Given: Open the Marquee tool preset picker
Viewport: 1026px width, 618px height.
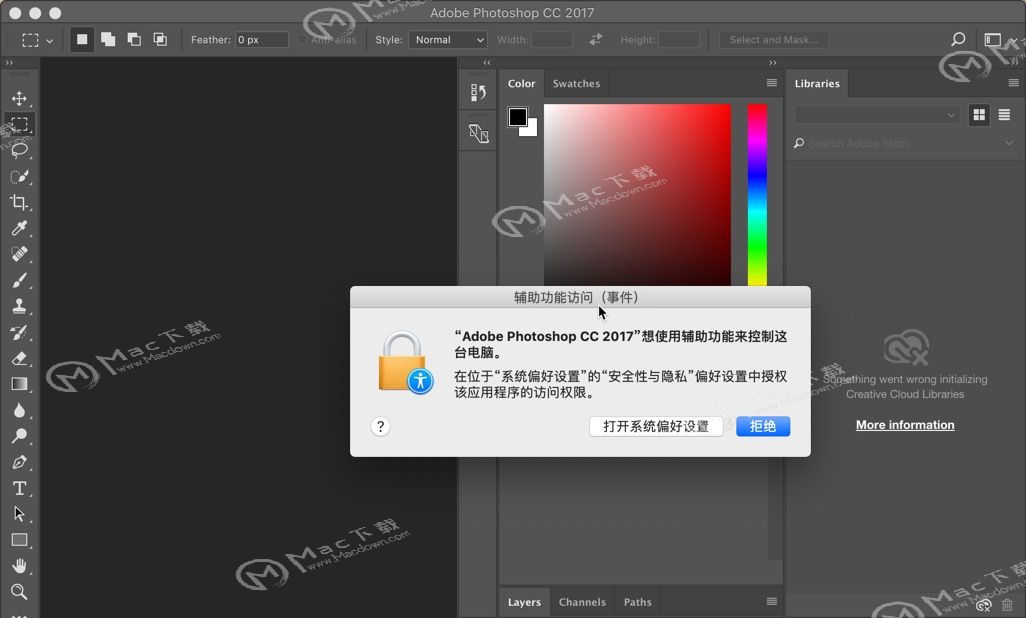Looking at the screenshot, I should coord(37,40).
